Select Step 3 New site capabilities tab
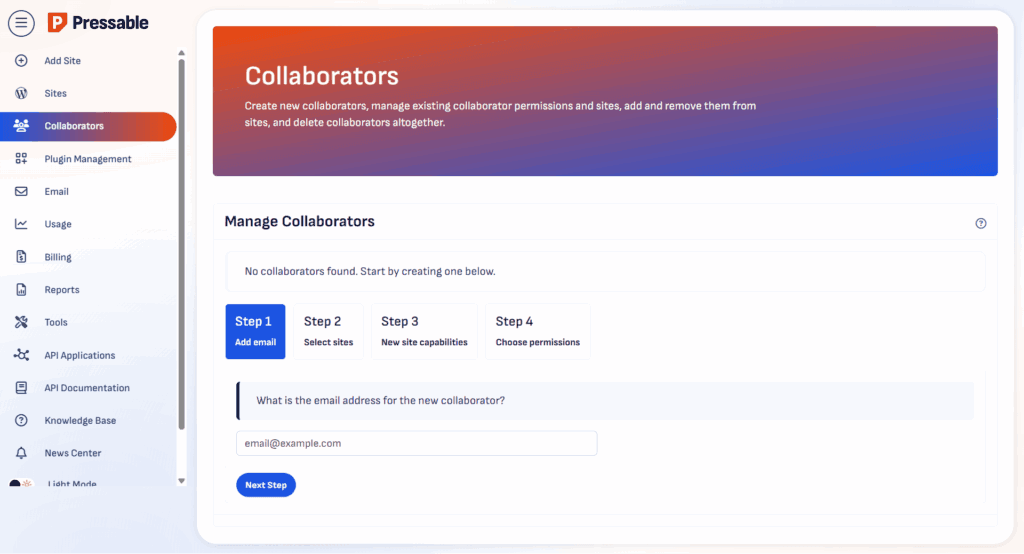 tap(424, 331)
